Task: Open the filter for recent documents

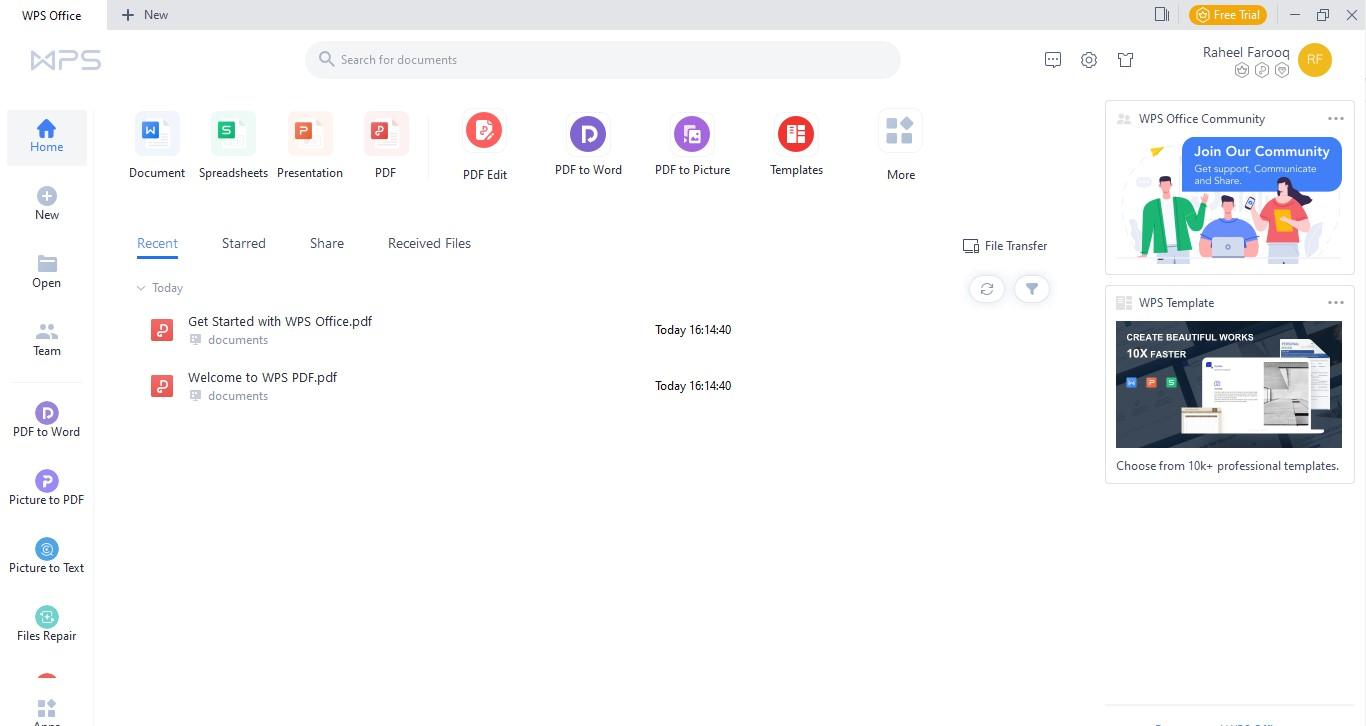Action: tap(1032, 288)
